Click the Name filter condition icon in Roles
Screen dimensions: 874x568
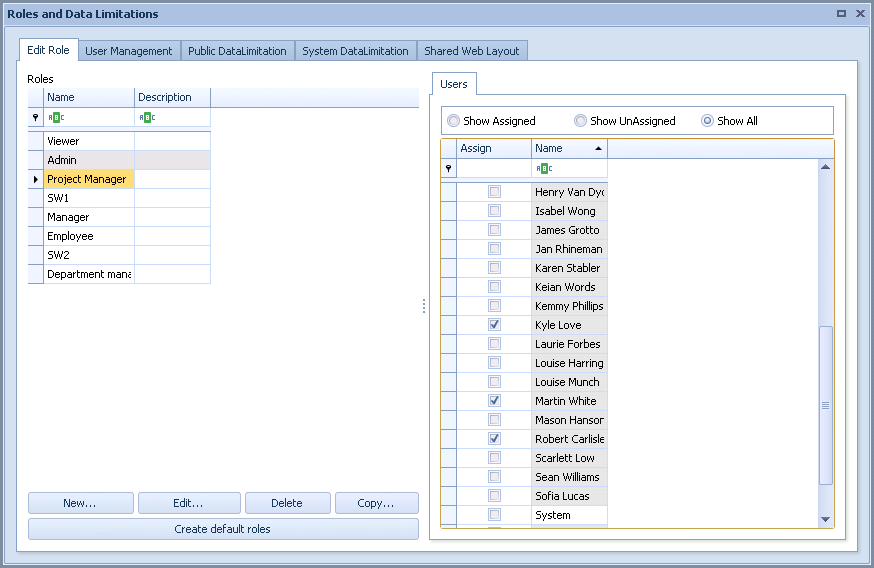tap(54, 117)
